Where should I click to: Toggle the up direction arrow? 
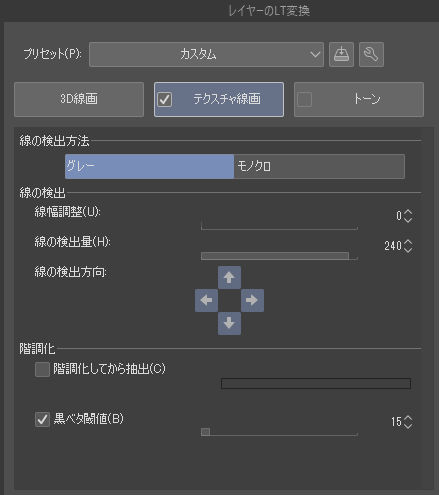point(229,277)
